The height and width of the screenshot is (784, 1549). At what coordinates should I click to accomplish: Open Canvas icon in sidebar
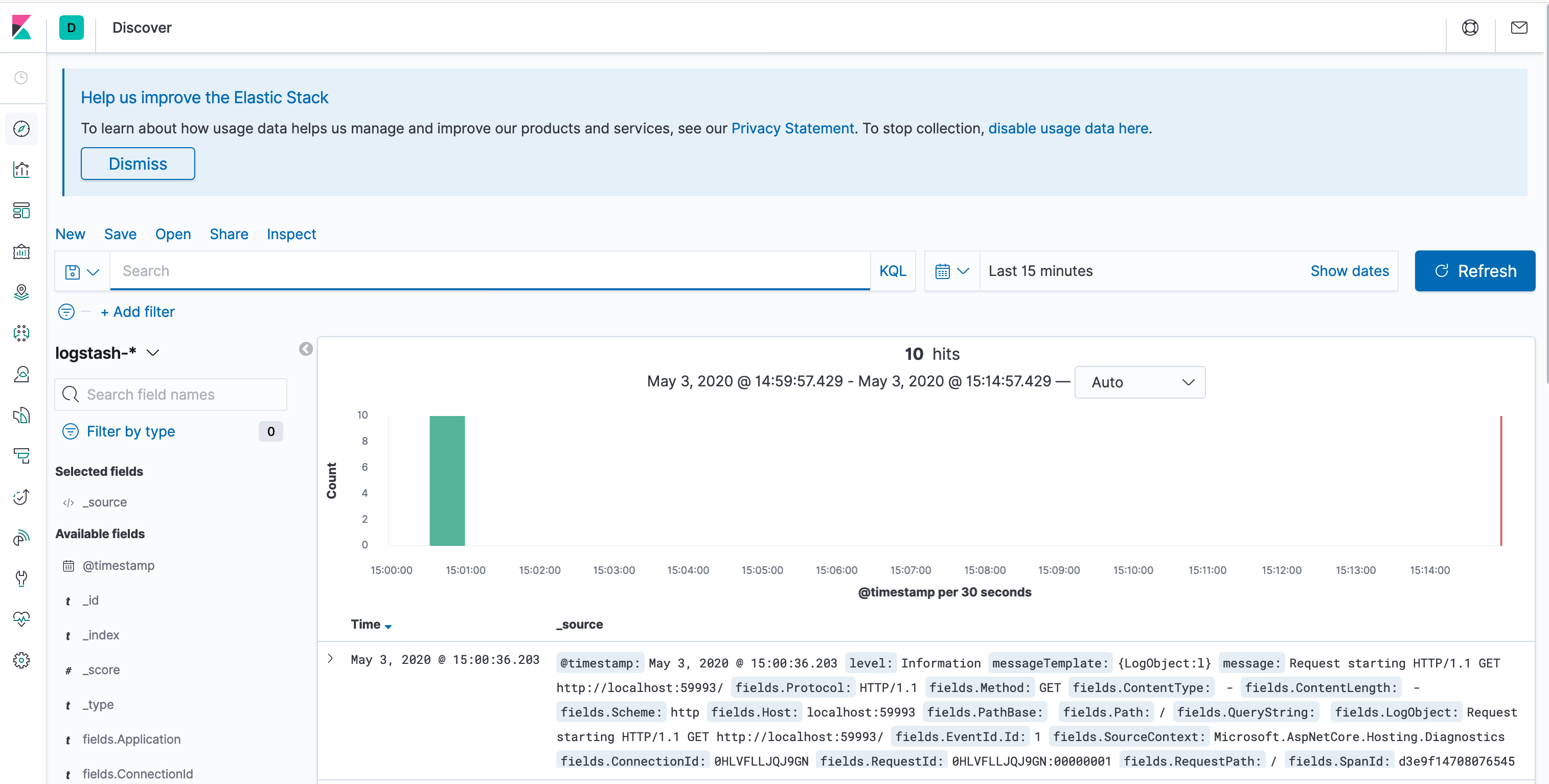click(21, 251)
